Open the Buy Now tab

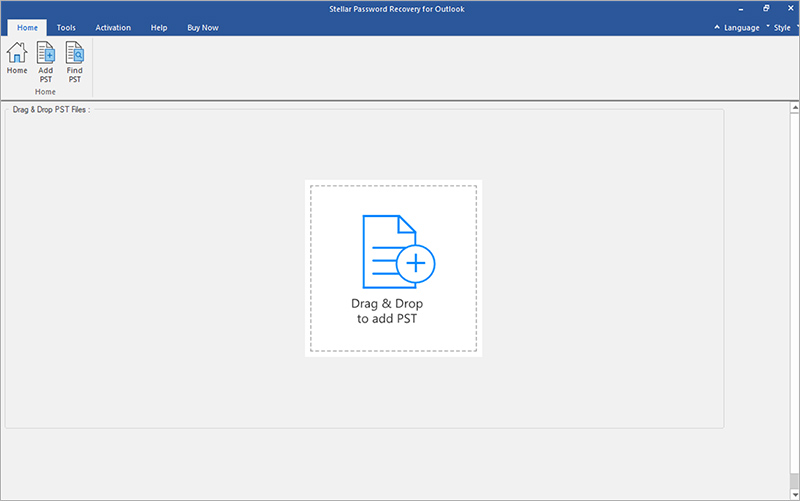coord(203,28)
